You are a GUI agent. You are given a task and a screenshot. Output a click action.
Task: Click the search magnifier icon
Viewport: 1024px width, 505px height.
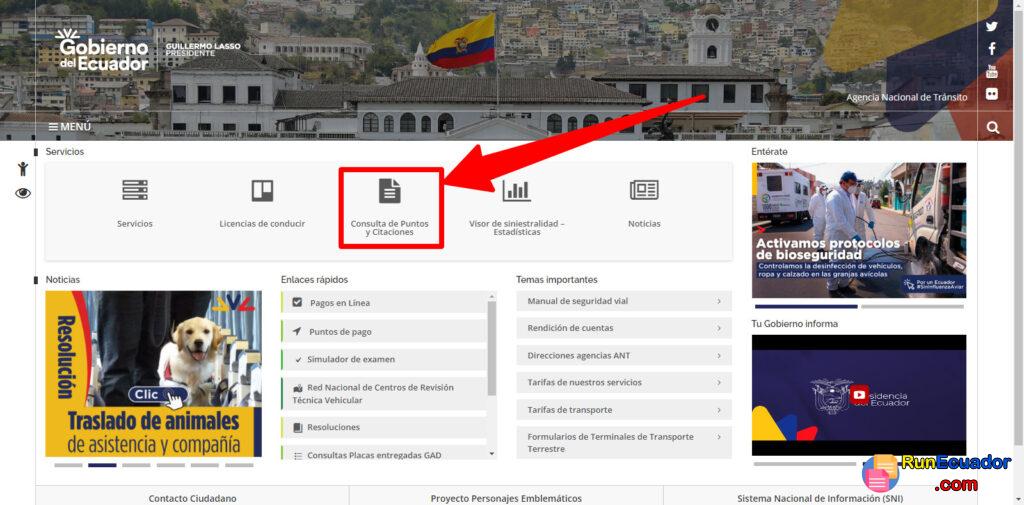pyautogui.click(x=993, y=128)
